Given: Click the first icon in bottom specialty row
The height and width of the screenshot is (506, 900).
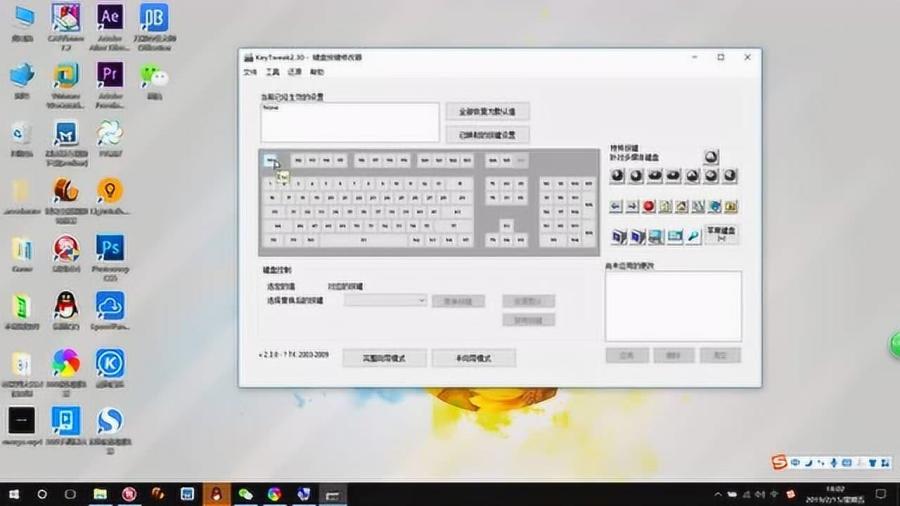Looking at the screenshot, I should 619,236.
